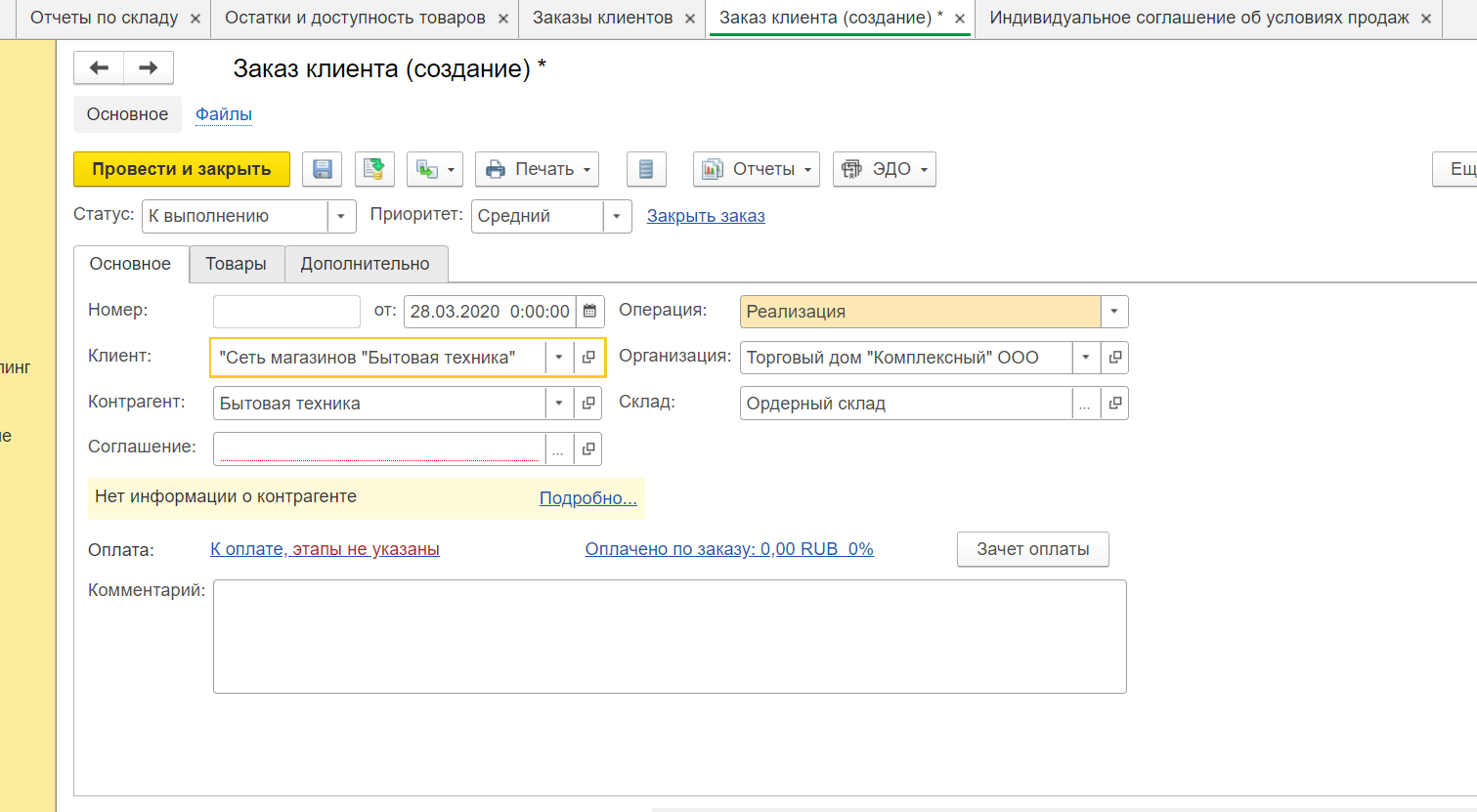Image resolution: width=1477 pixels, height=812 pixels.
Task: Click the forward arrow navigation button
Action: [149, 67]
